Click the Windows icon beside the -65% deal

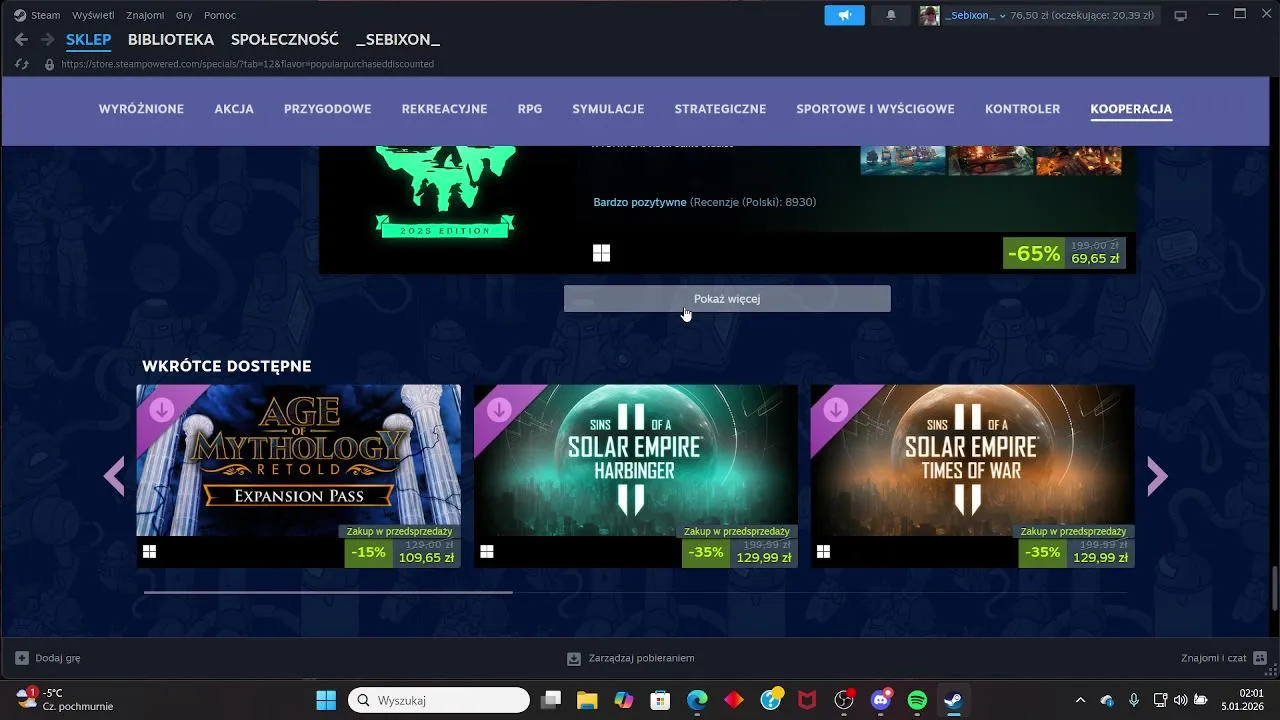601,253
